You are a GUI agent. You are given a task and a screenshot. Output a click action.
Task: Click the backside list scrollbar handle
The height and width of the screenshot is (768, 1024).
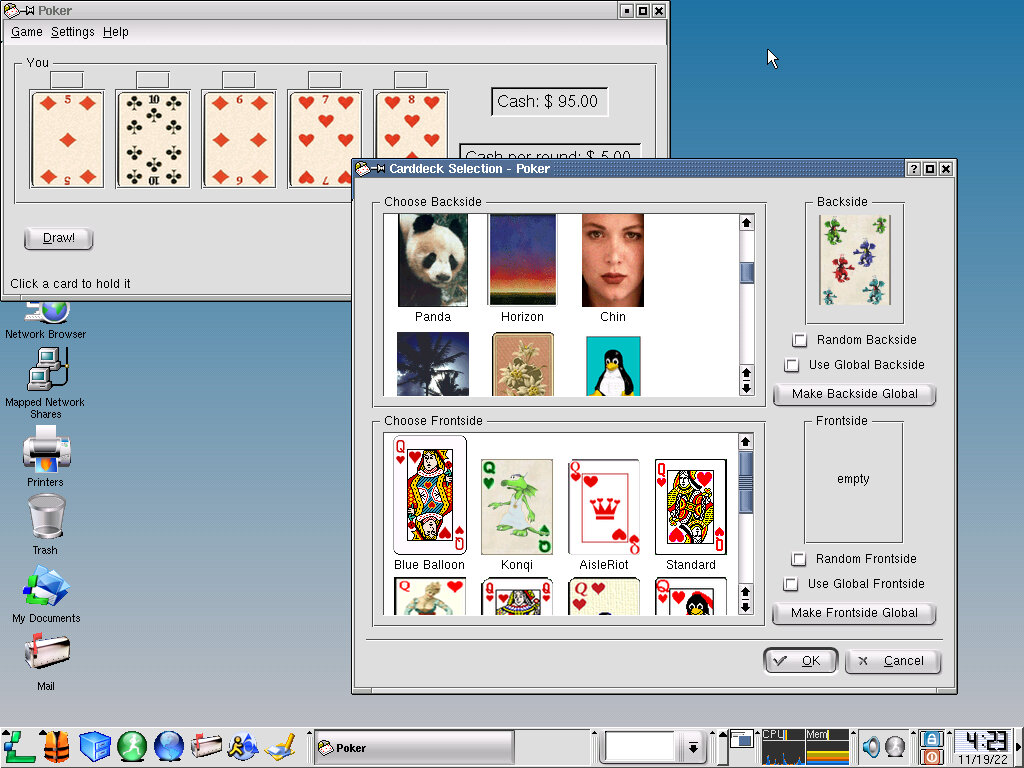[746, 272]
